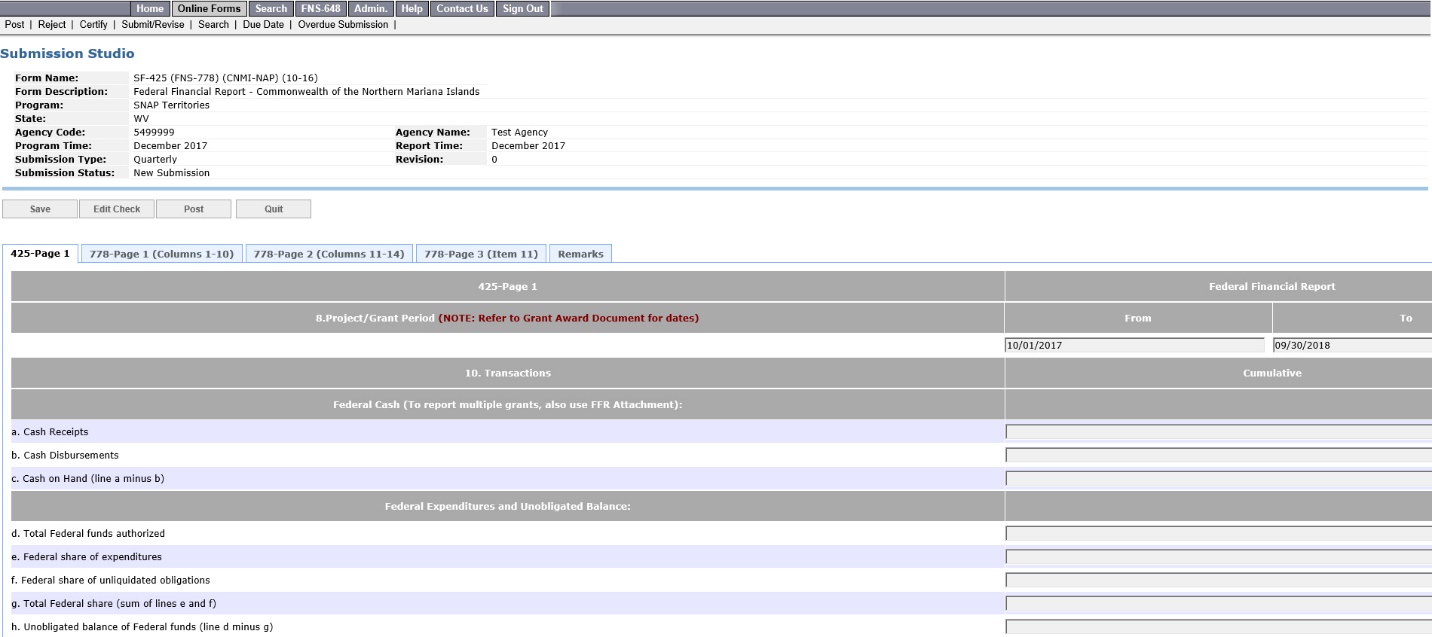Screen dimensions: 1432x637
Task: Open the Remarks tab
Action: tap(580, 254)
